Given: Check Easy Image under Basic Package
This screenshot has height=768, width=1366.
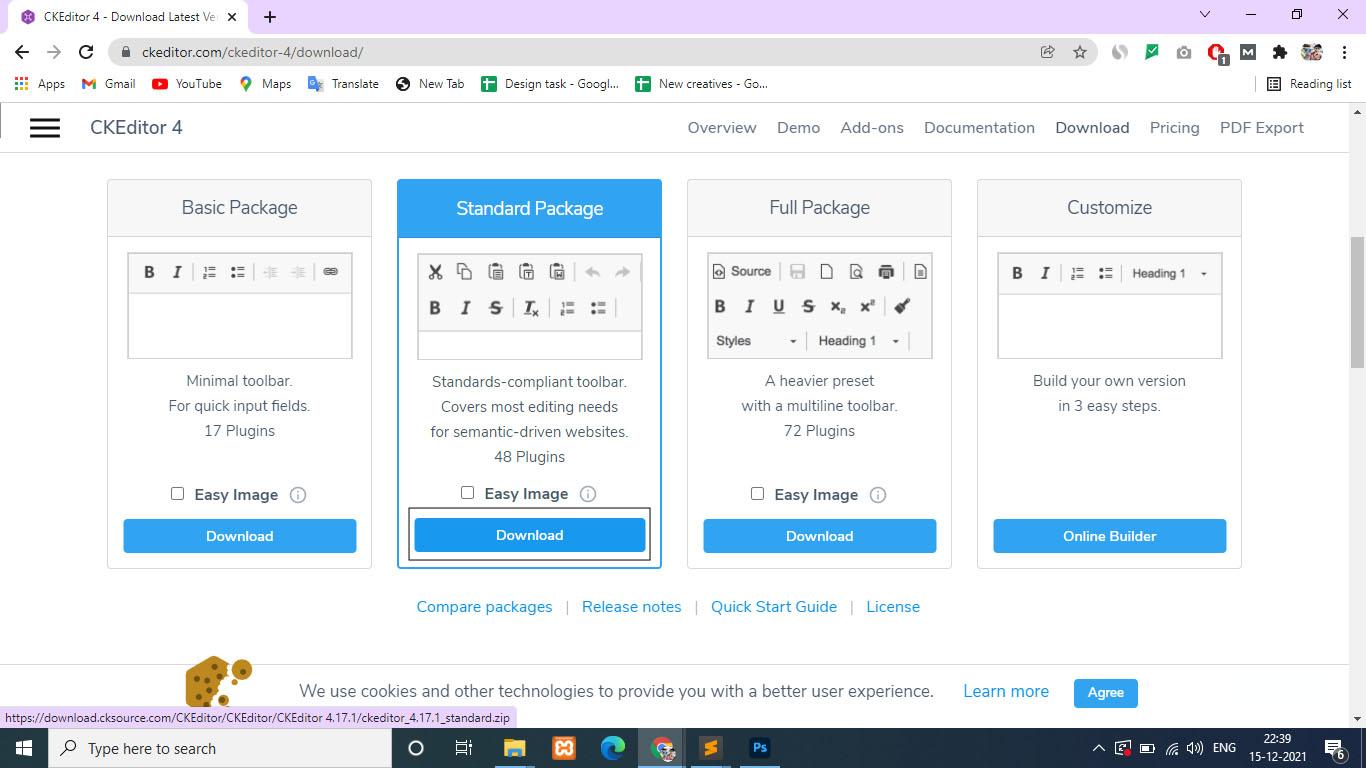Looking at the screenshot, I should [177, 493].
